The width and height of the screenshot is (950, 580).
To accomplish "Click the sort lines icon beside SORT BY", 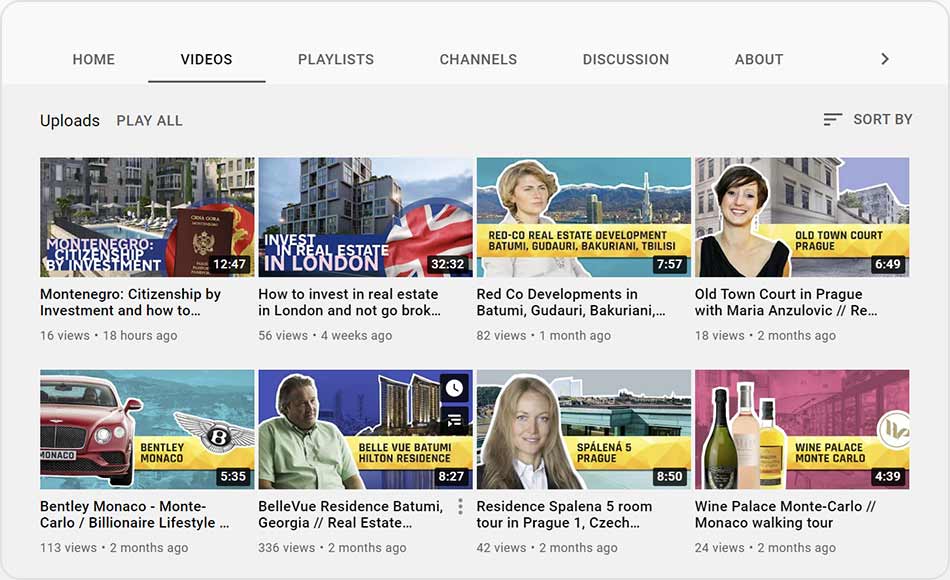I will [832, 119].
